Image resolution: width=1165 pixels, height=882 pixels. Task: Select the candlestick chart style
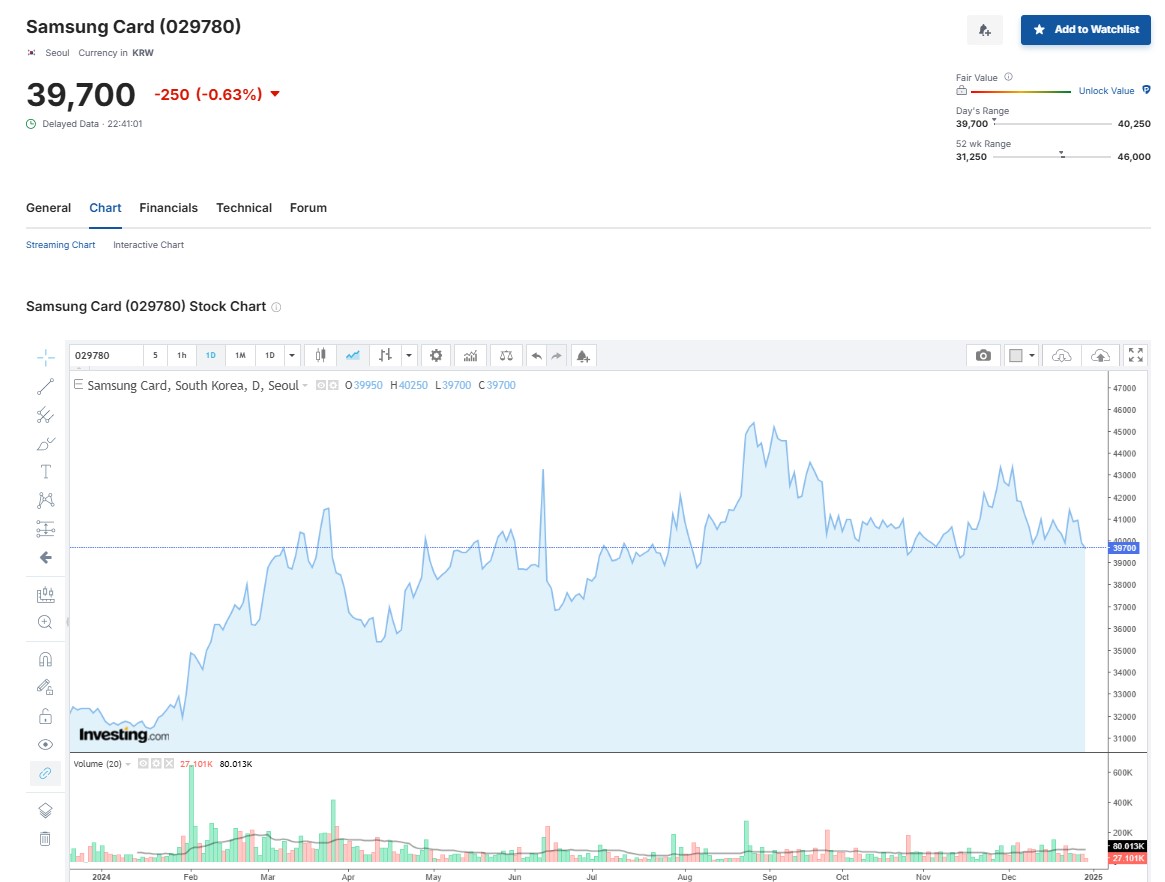(320, 355)
